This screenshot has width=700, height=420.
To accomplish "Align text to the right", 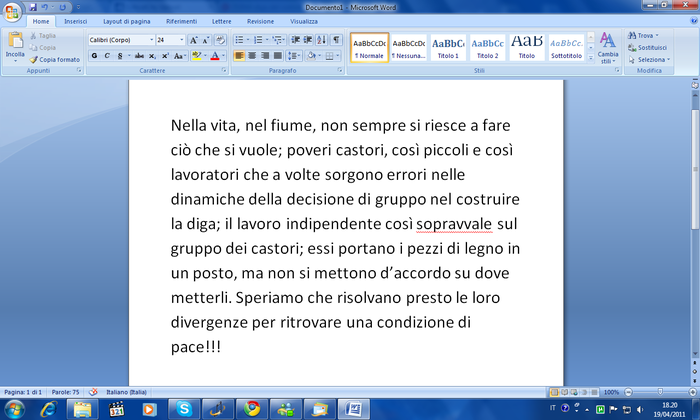I will tap(265, 56).
